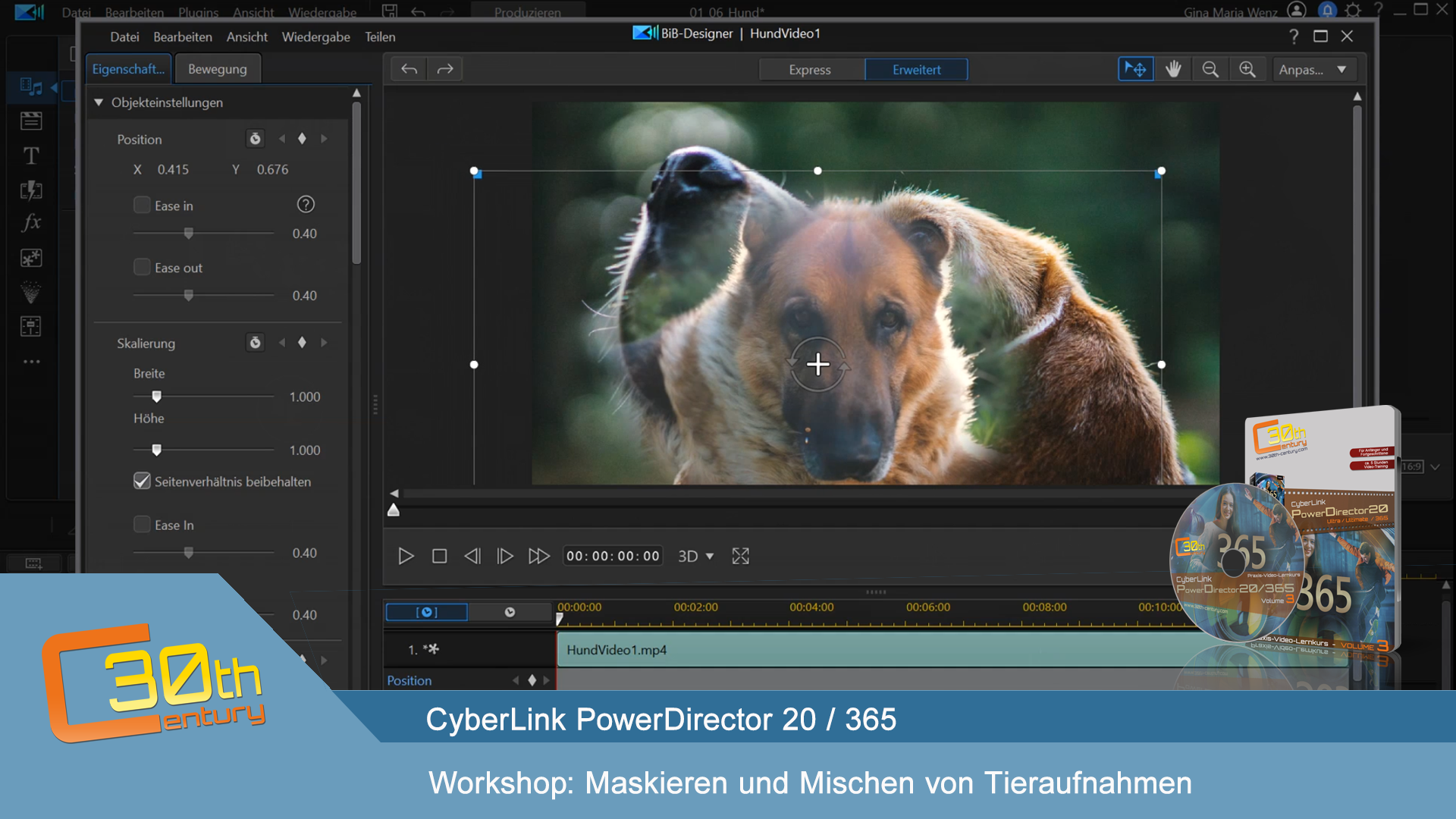
Task: Switch to Express mode
Action: [811, 69]
